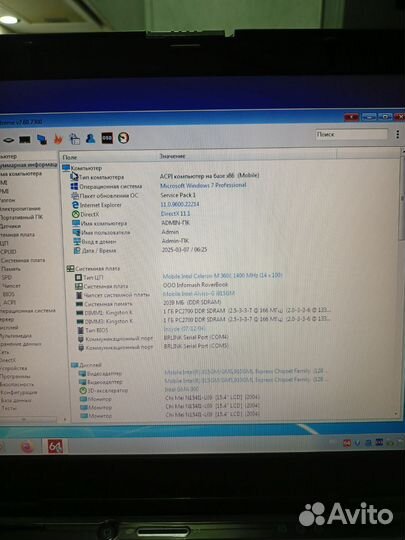Image resolution: width=405 pixels, height=540 pixels.
Task: Open the disk benchmark toolbar icon
Action: tap(8, 140)
